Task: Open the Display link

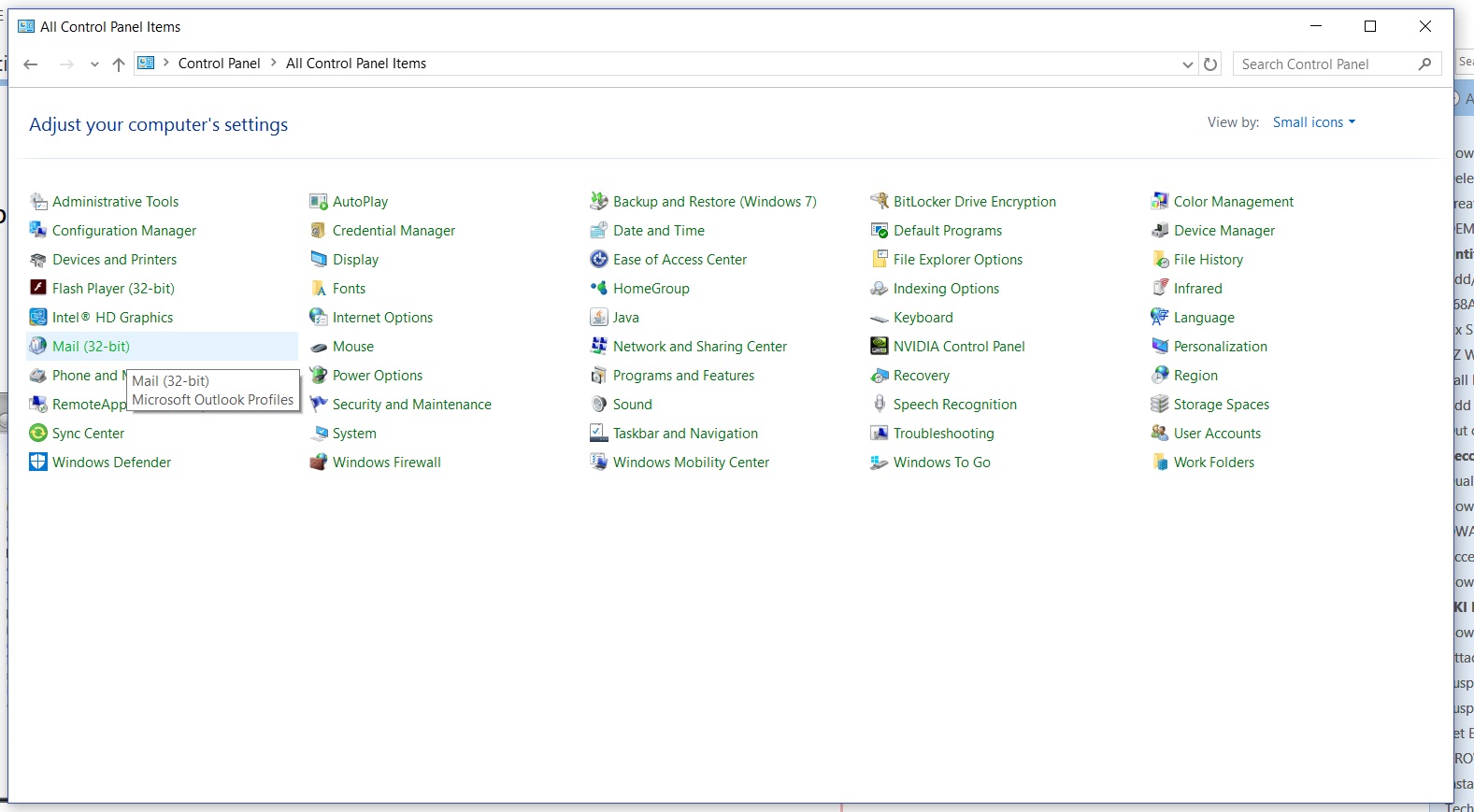Action: [x=356, y=260]
